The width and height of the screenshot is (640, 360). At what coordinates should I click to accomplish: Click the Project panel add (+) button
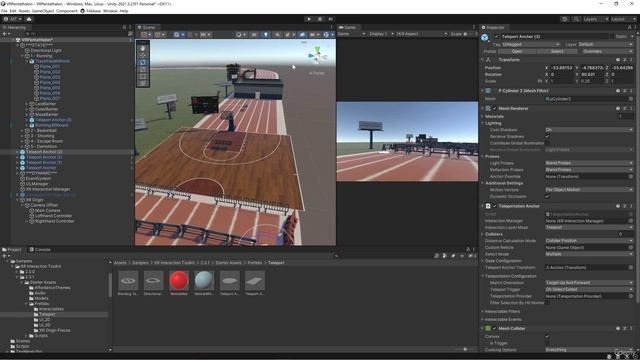(5, 256)
